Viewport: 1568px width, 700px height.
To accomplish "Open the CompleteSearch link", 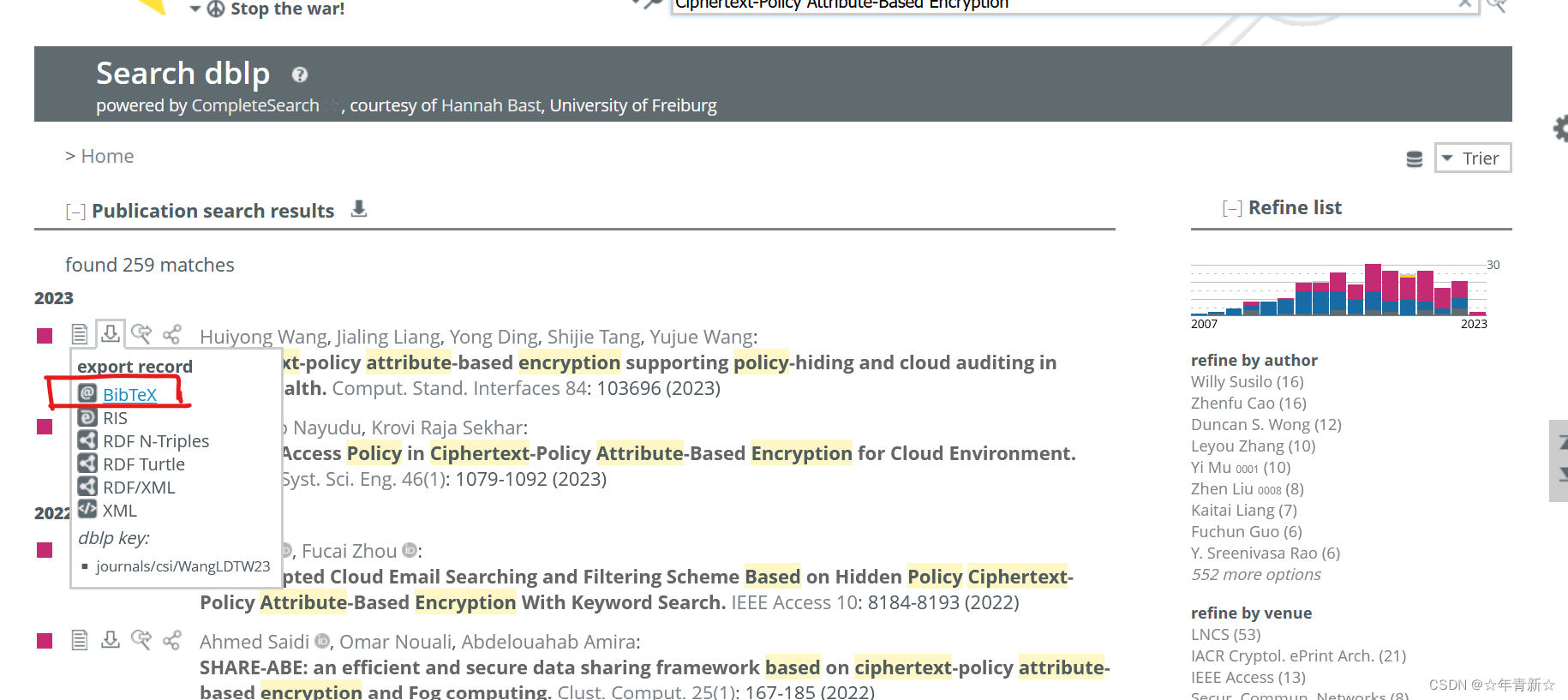I will click(x=255, y=105).
